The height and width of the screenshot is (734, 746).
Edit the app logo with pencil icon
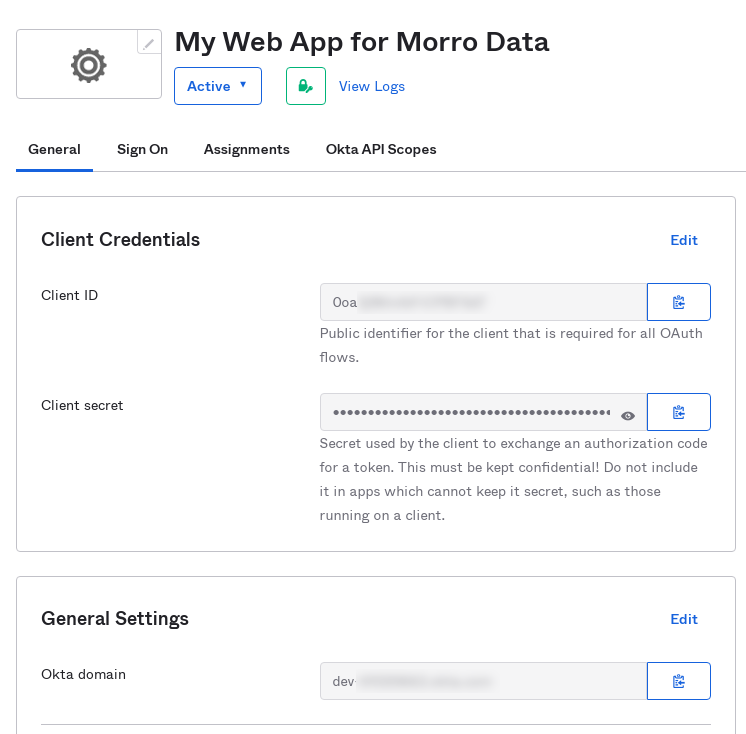pyautogui.click(x=149, y=43)
